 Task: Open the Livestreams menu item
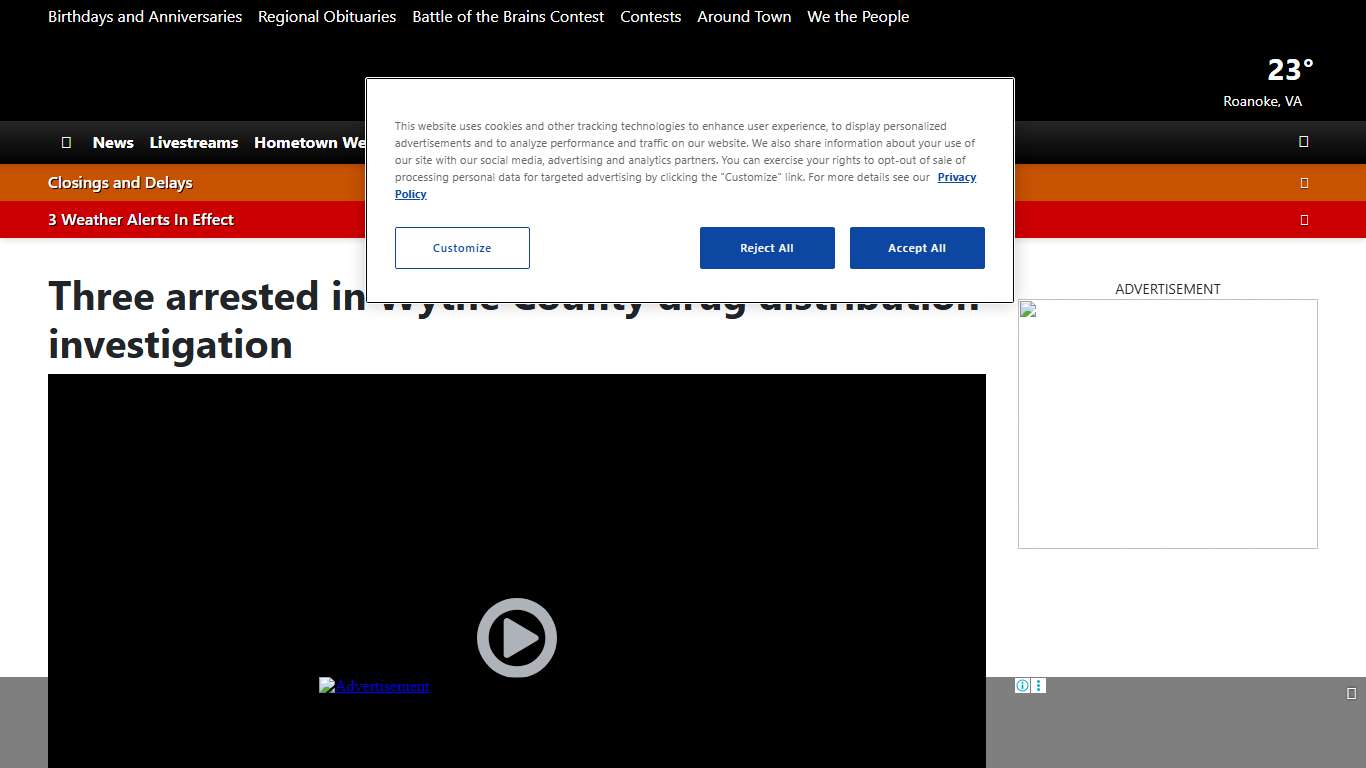[x=194, y=142]
